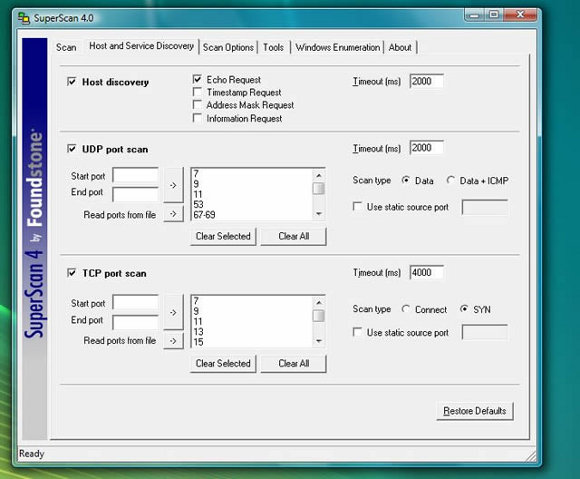The height and width of the screenshot is (479, 580).
Task: Enable Timestamp Request checkbox
Action: pyautogui.click(x=197, y=92)
